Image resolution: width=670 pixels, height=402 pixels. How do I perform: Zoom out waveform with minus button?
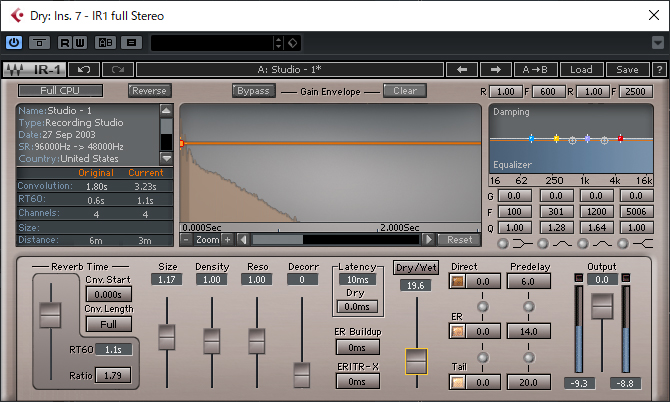click(186, 240)
